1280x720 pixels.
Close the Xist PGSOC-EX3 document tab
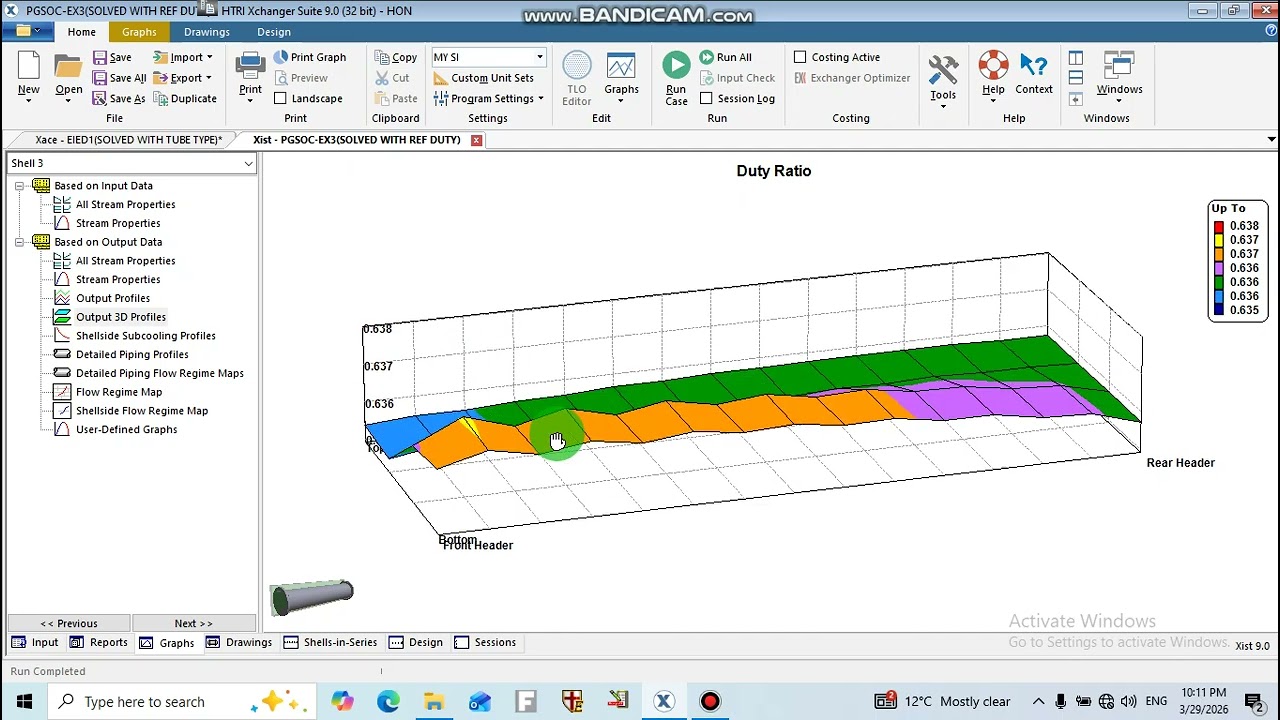pyautogui.click(x=476, y=140)
